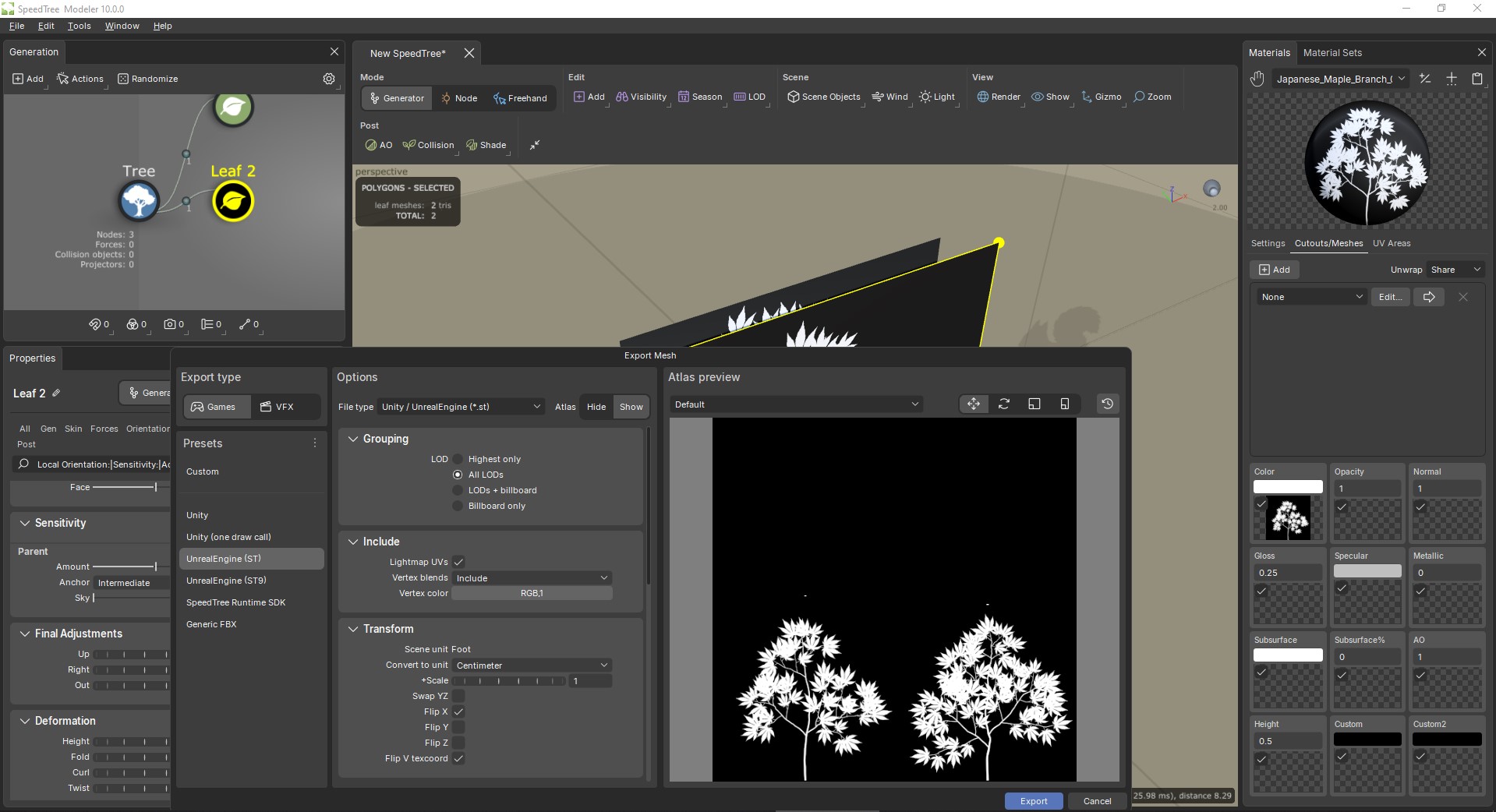
Task: Click the maple leaf color texture thumbnail
Action: (x=1289, y=519)
